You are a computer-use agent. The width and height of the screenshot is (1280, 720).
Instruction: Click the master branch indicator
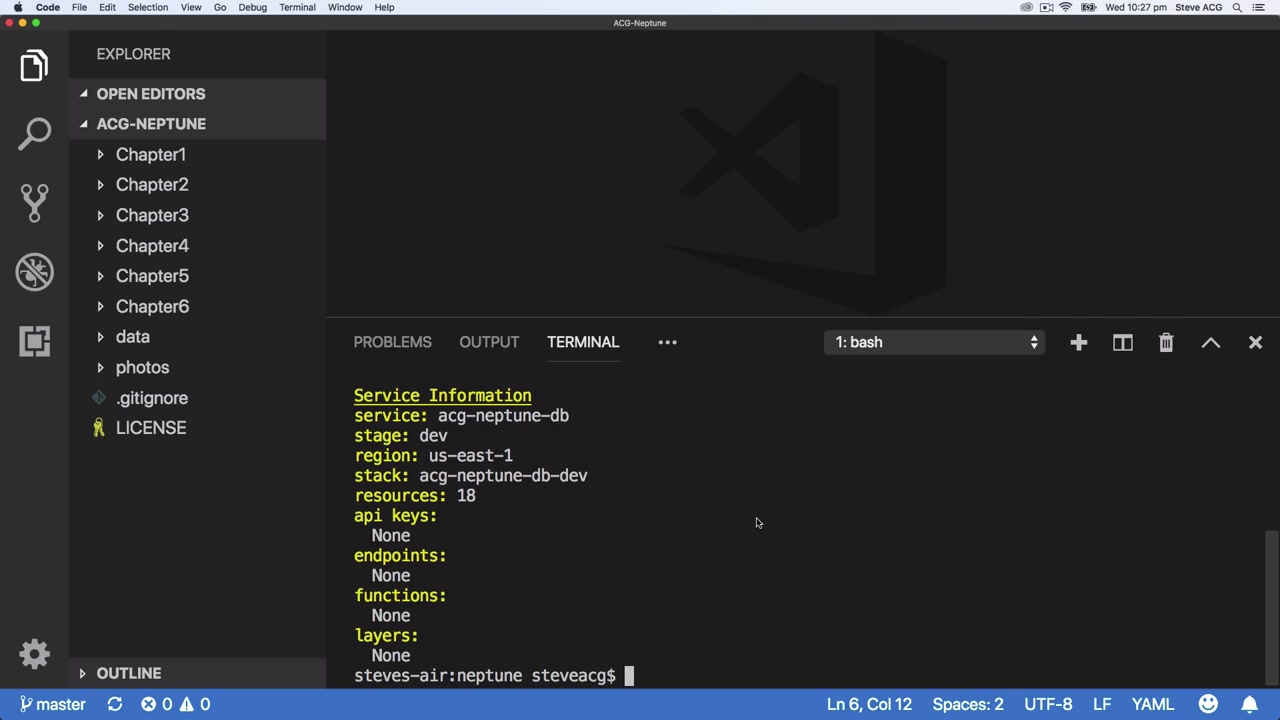pos(53,704)
